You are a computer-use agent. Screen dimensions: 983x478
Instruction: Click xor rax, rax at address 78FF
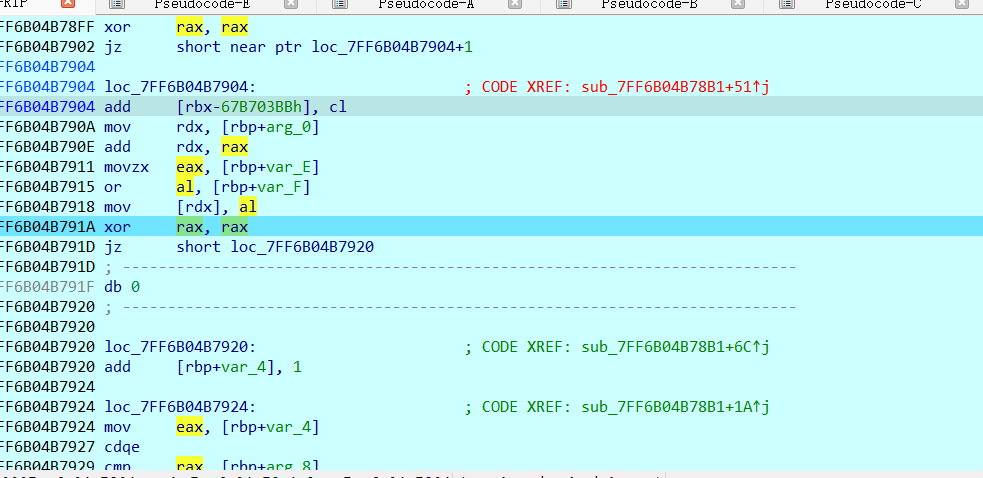pos(176,28)
